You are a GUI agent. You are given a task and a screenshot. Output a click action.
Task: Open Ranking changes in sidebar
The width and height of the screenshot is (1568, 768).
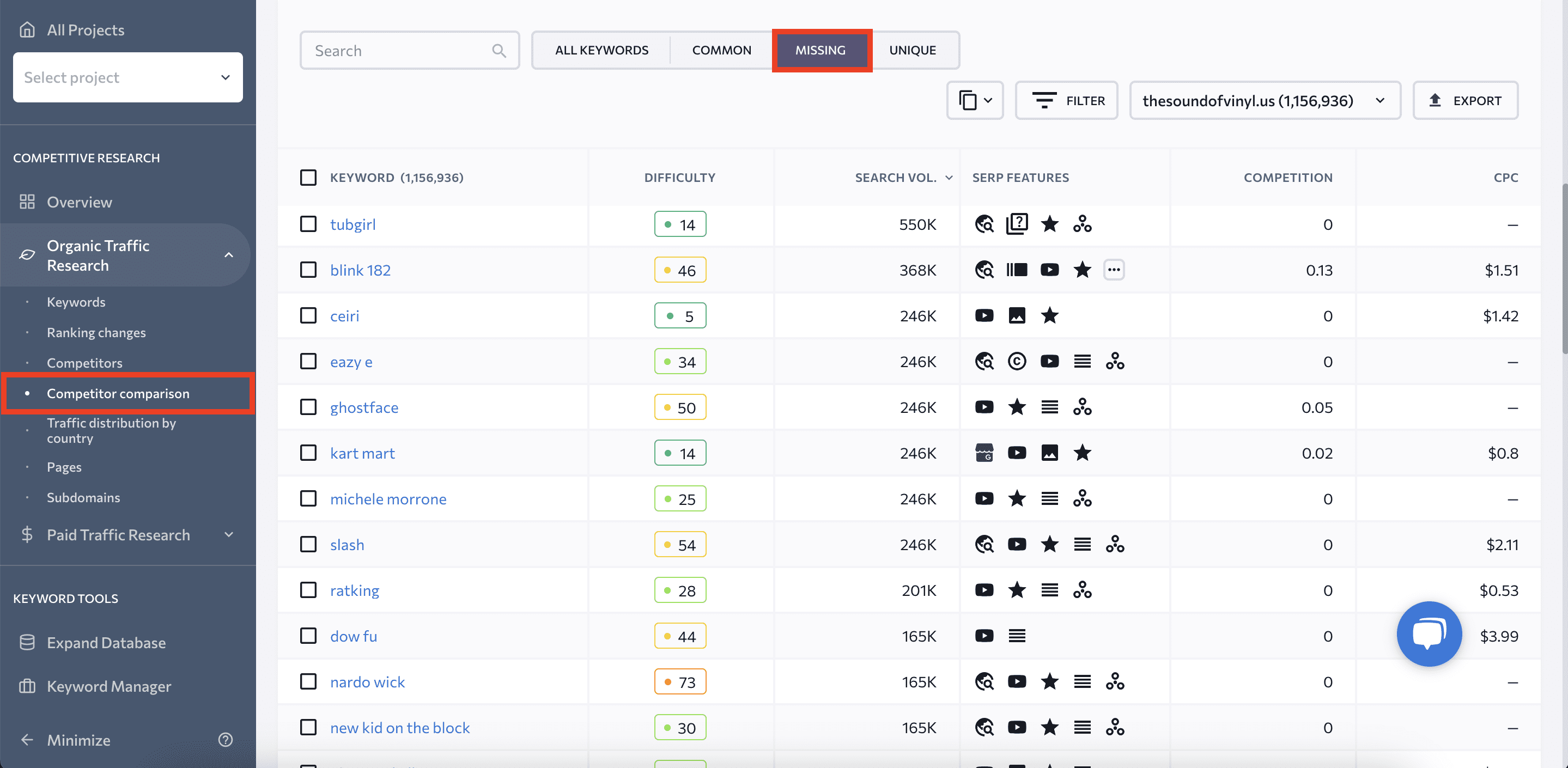click(x=96, y=332)
